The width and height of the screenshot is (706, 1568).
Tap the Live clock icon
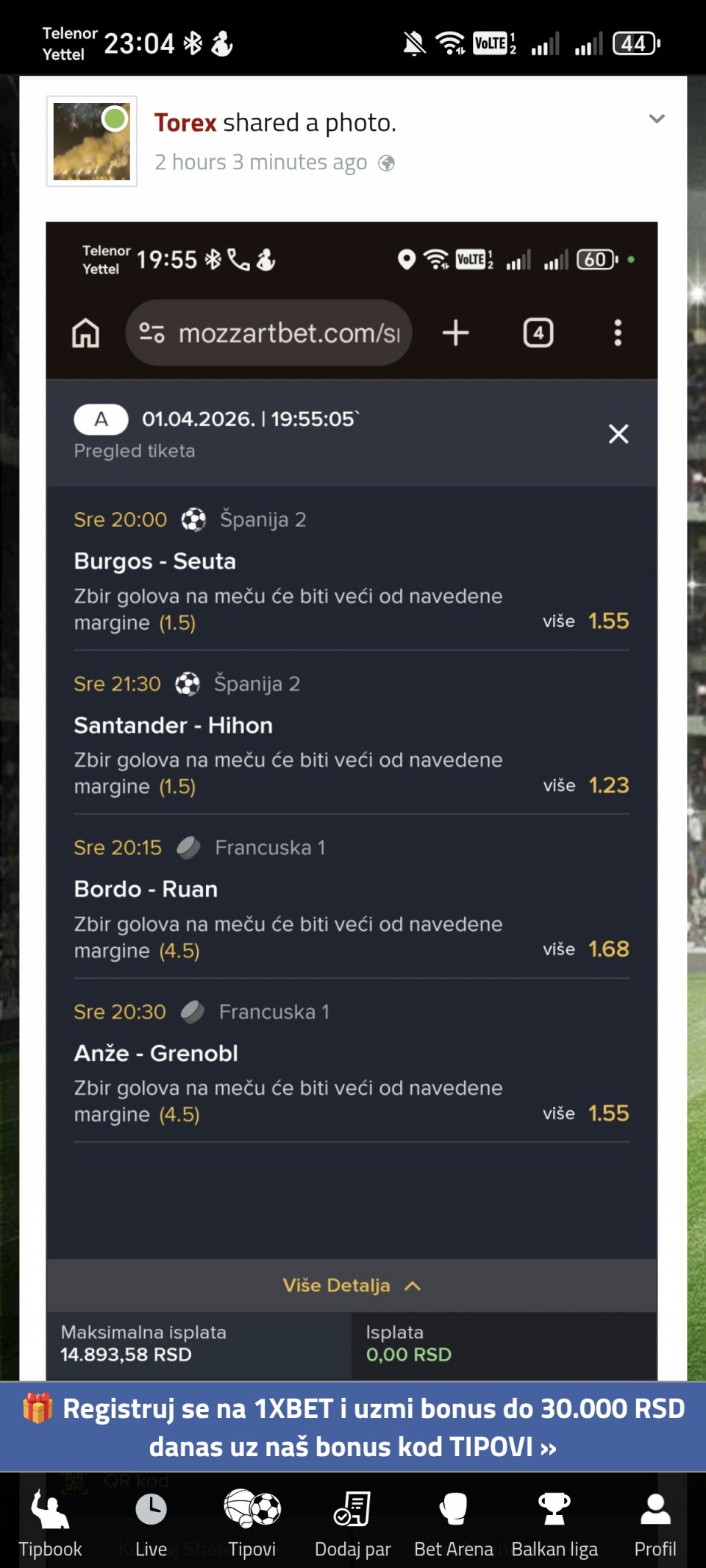pyautogui.click(x=151, y=1510)
